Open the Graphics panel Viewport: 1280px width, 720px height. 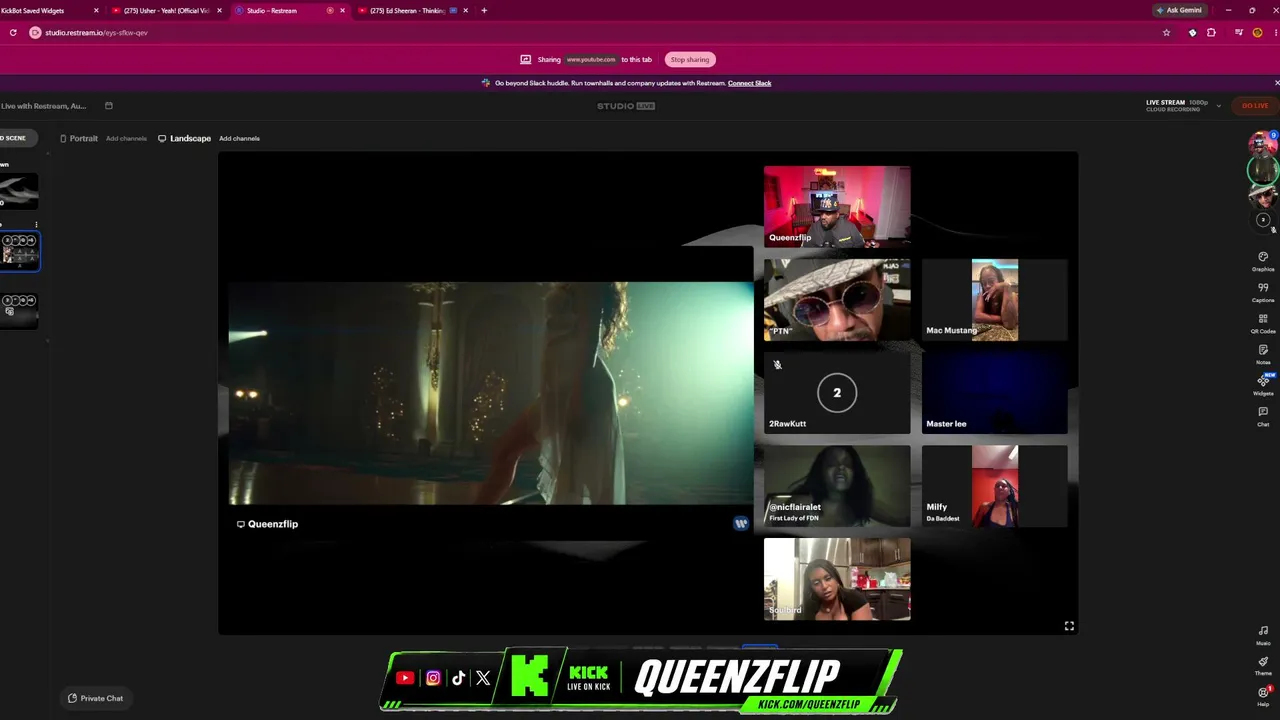coord(1263,261)
